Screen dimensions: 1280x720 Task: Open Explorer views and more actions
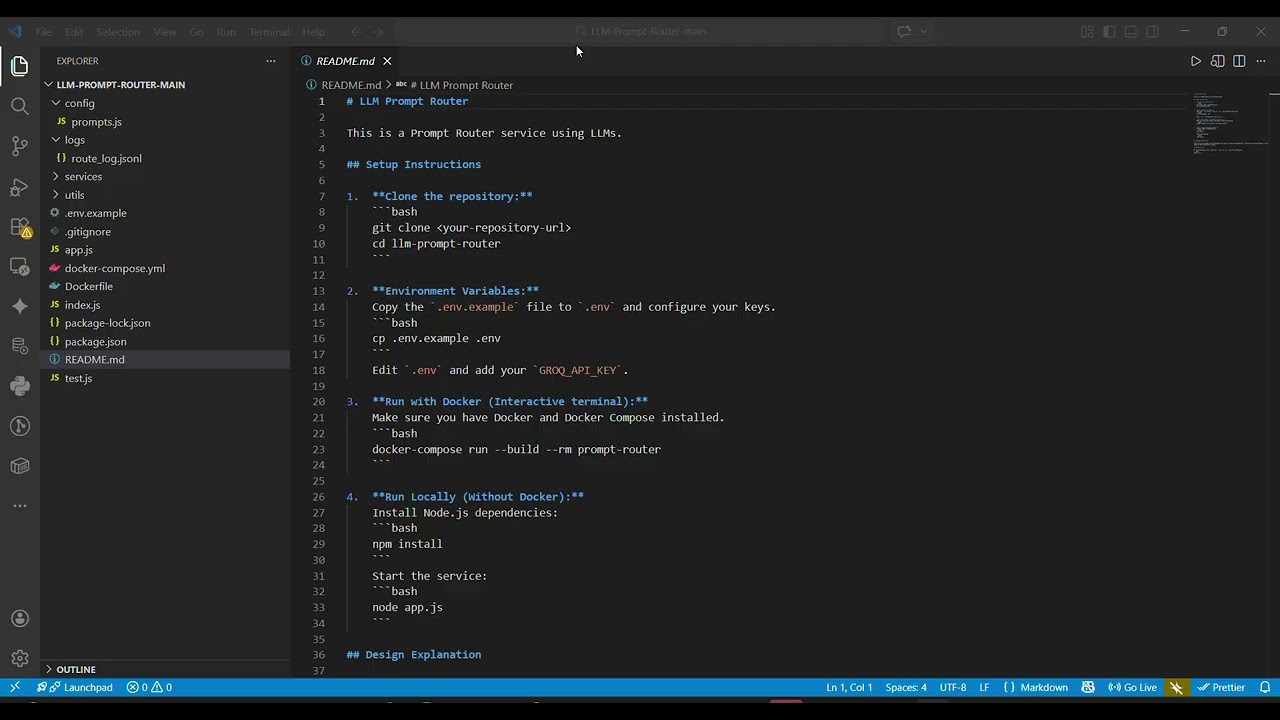pos(270,61)
